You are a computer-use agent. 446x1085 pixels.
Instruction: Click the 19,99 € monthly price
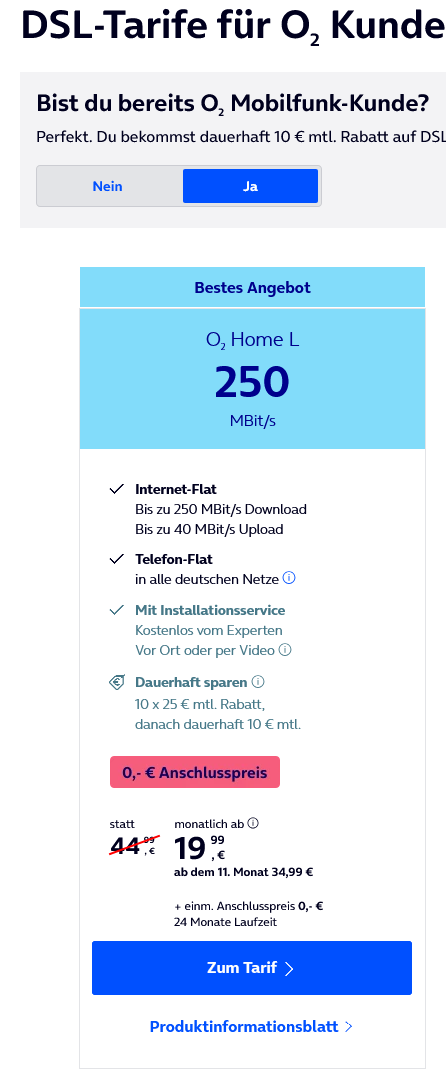[x=200, y=848]
